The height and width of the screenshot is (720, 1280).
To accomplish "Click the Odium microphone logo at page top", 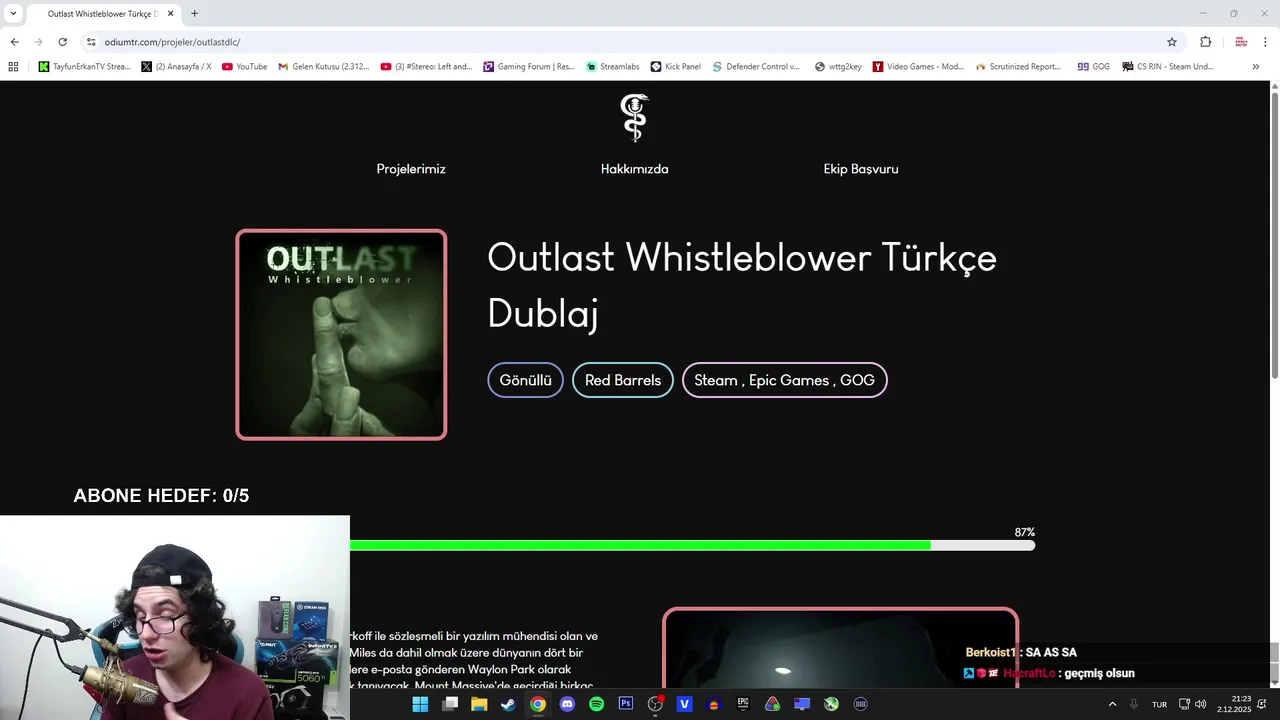I will point(634,118).
